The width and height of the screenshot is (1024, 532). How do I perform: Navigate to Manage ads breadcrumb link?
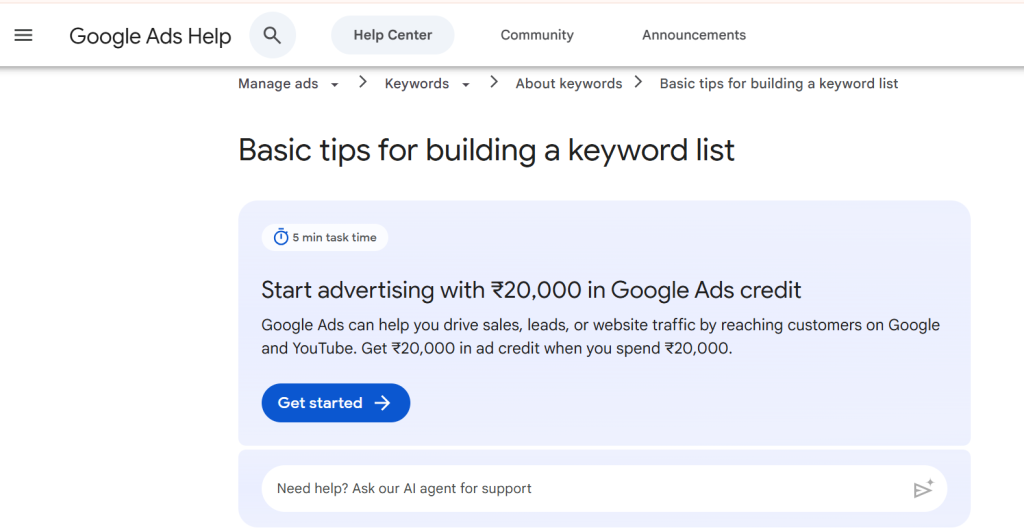pos(278,84)
